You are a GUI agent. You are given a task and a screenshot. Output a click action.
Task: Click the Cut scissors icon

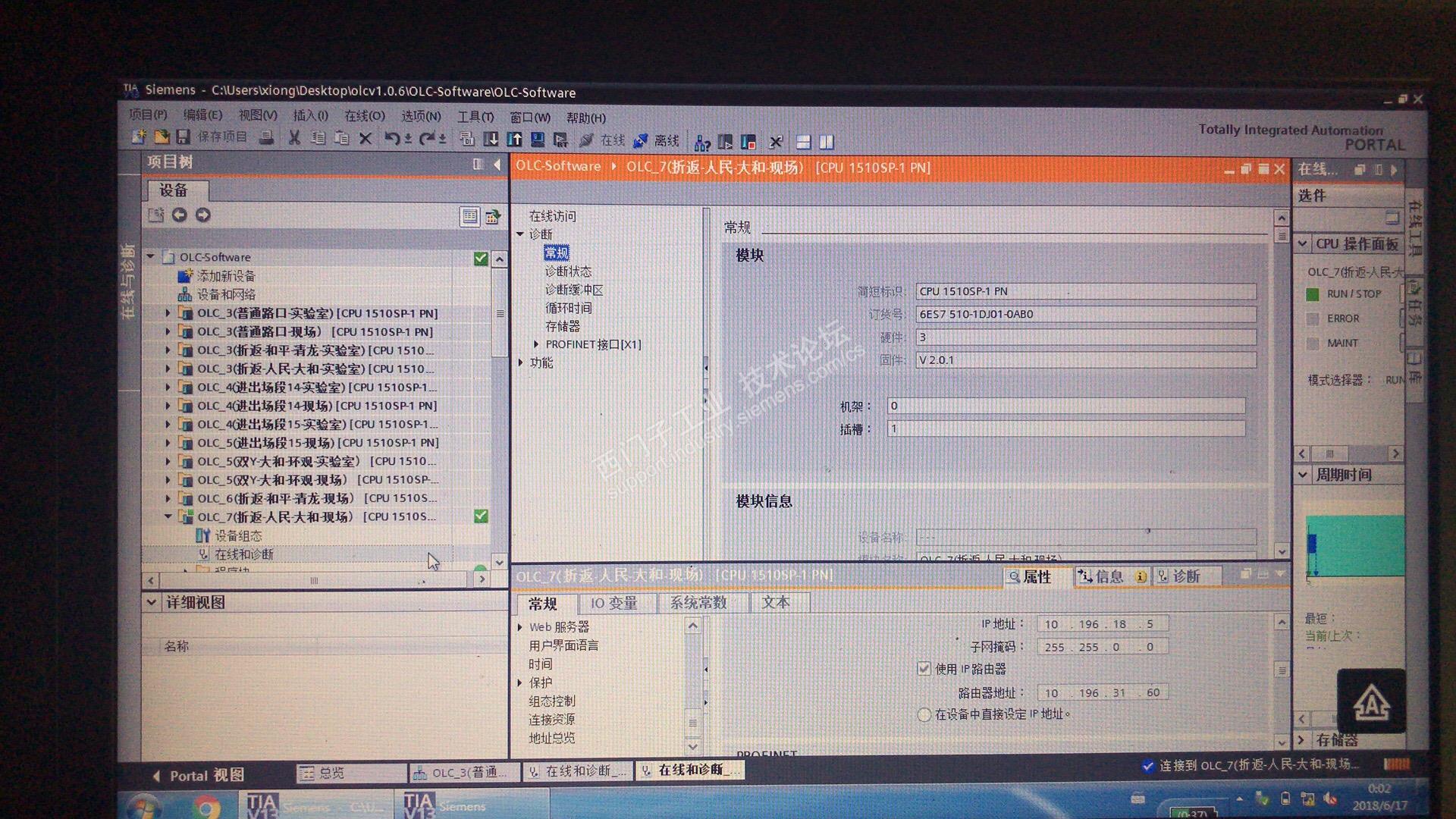pyautogui.click(x=294, y=138)
